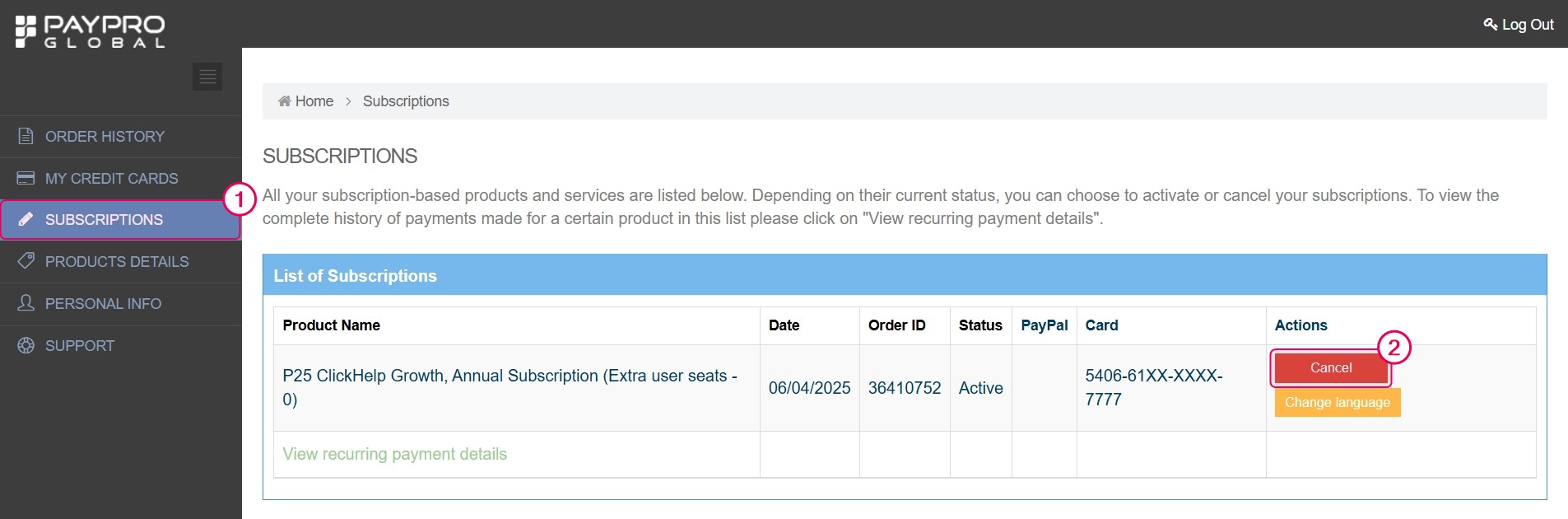1568x519 pixels.
Task: Click the Change language button
Action: coord(1338,403)
